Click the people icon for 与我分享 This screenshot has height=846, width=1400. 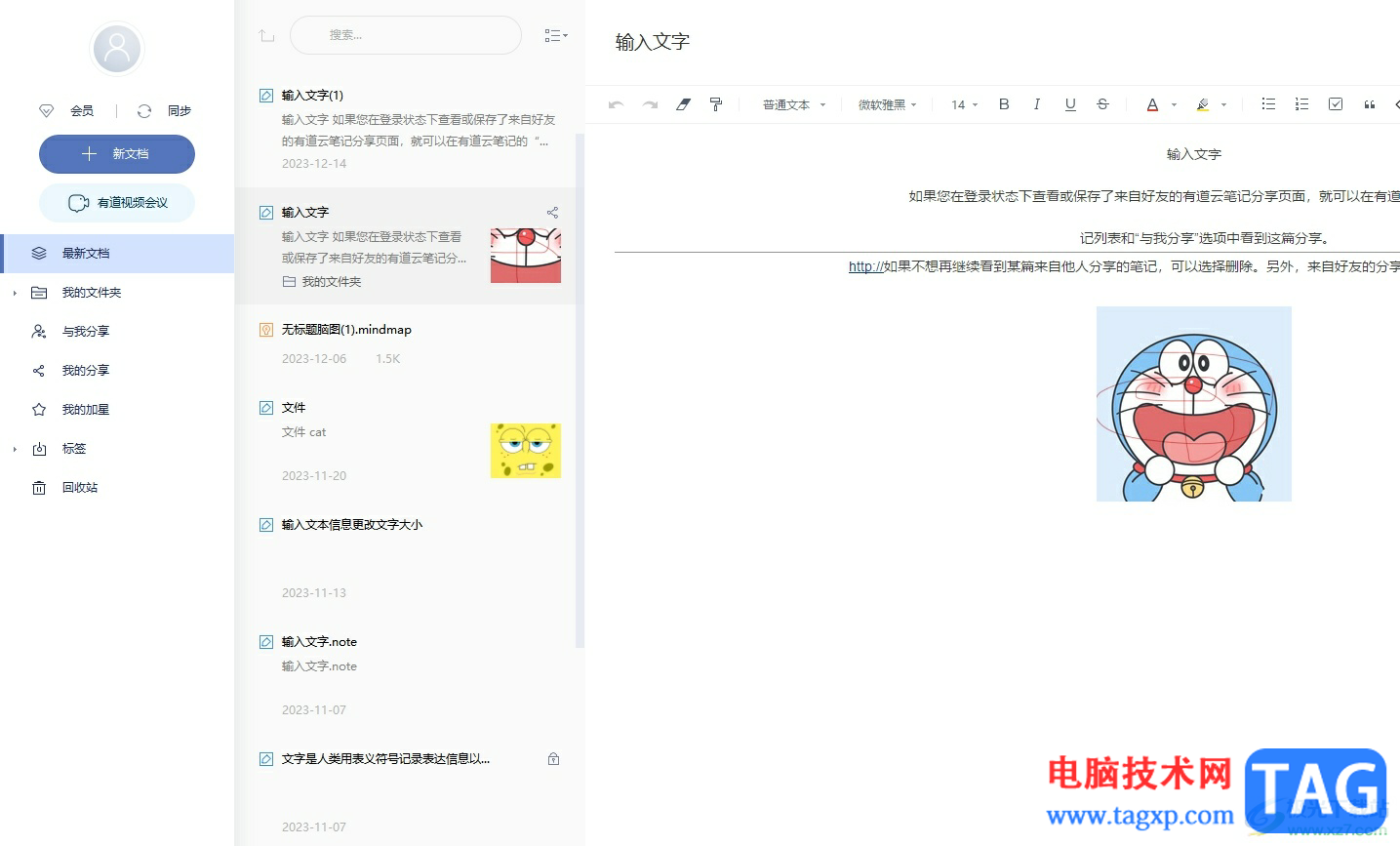[x=39, y=332]
